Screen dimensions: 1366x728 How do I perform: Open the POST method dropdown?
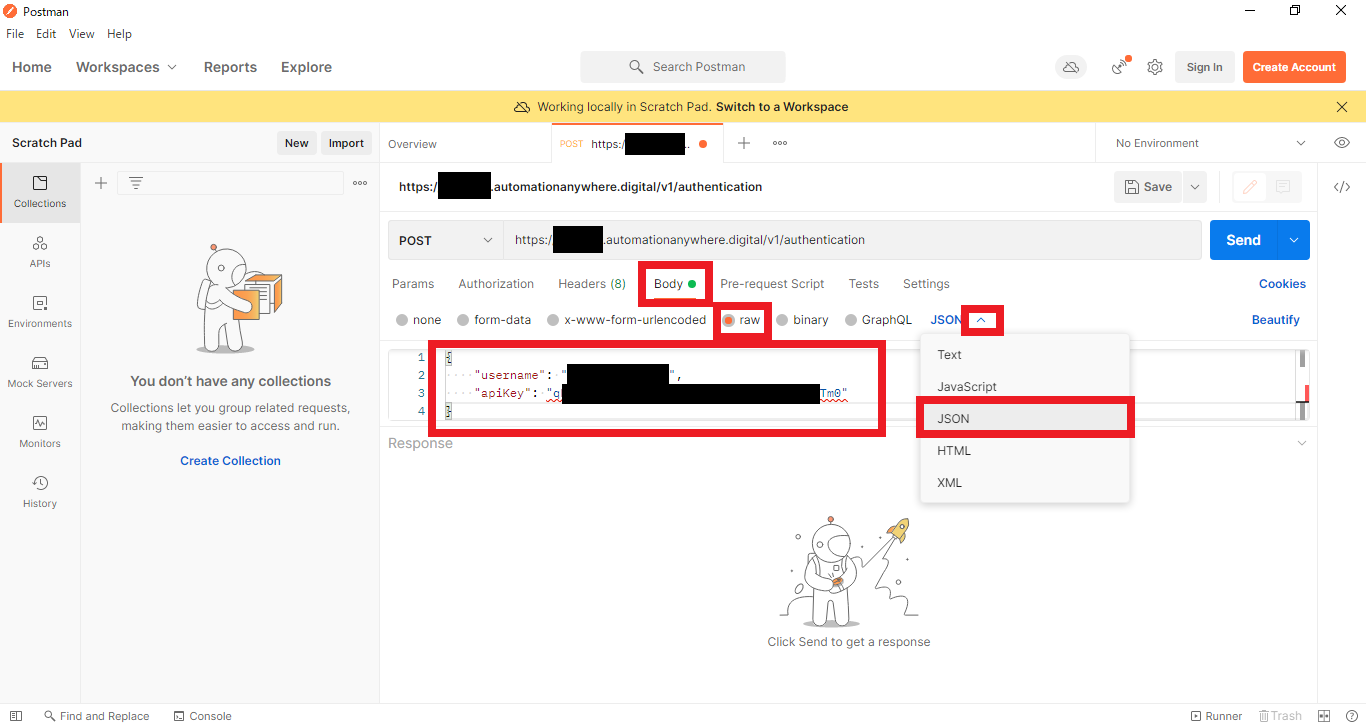pos(446,240)
